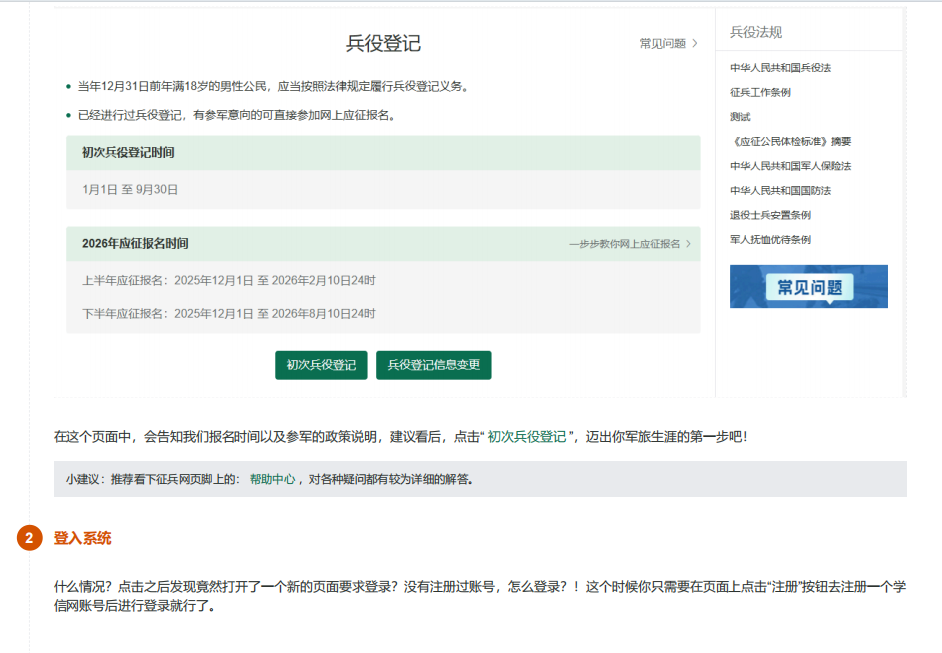Open 一步步教你网上应征报名 guide link

coord(624,244)
